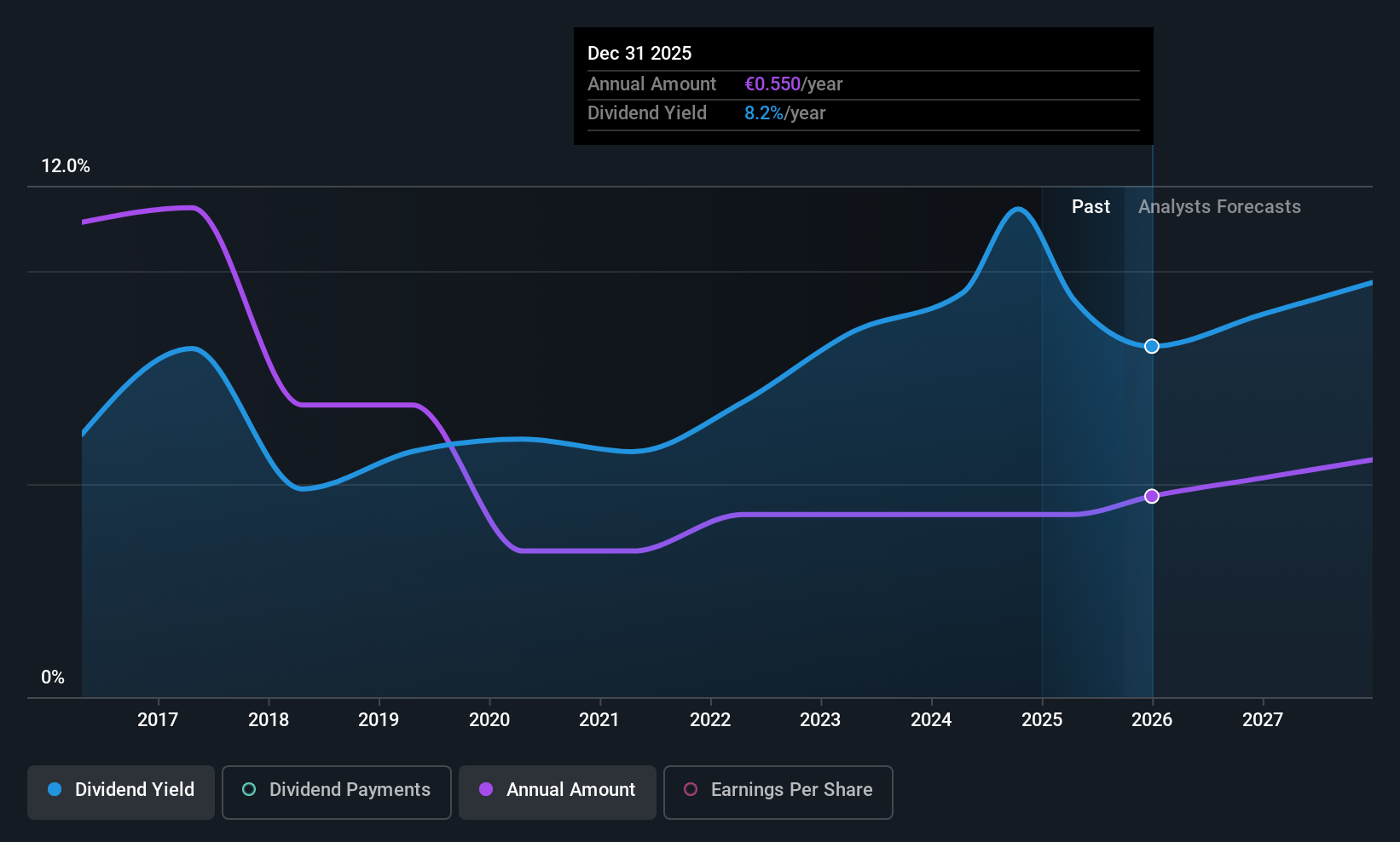
Task: Click the blue Dividend Yield data point marker
Action: [x=1152, y=346]
